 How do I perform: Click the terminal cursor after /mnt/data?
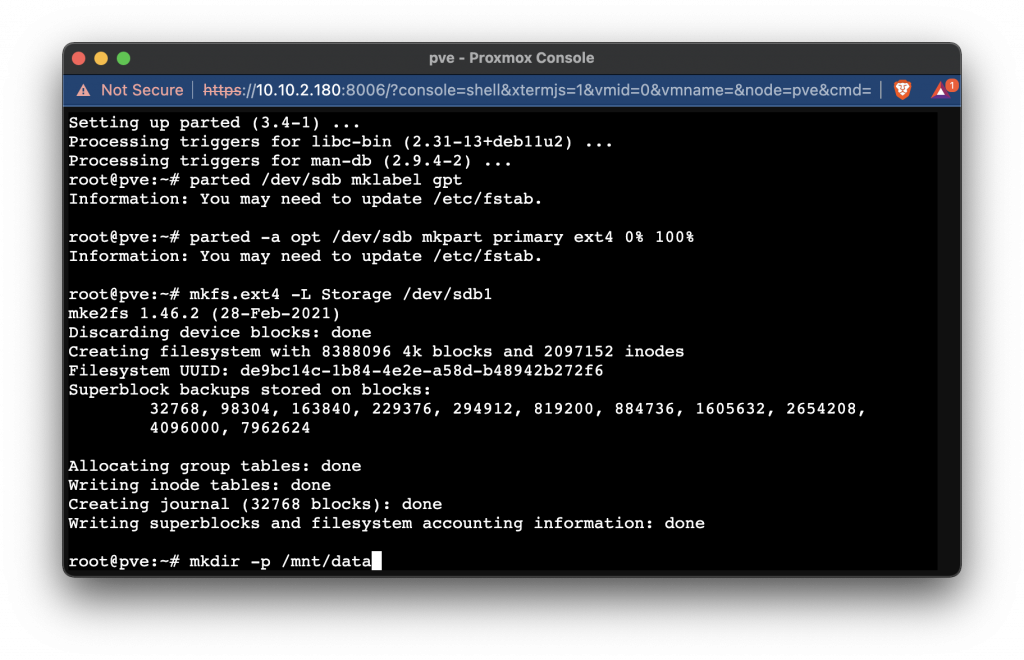pos(376,561)
